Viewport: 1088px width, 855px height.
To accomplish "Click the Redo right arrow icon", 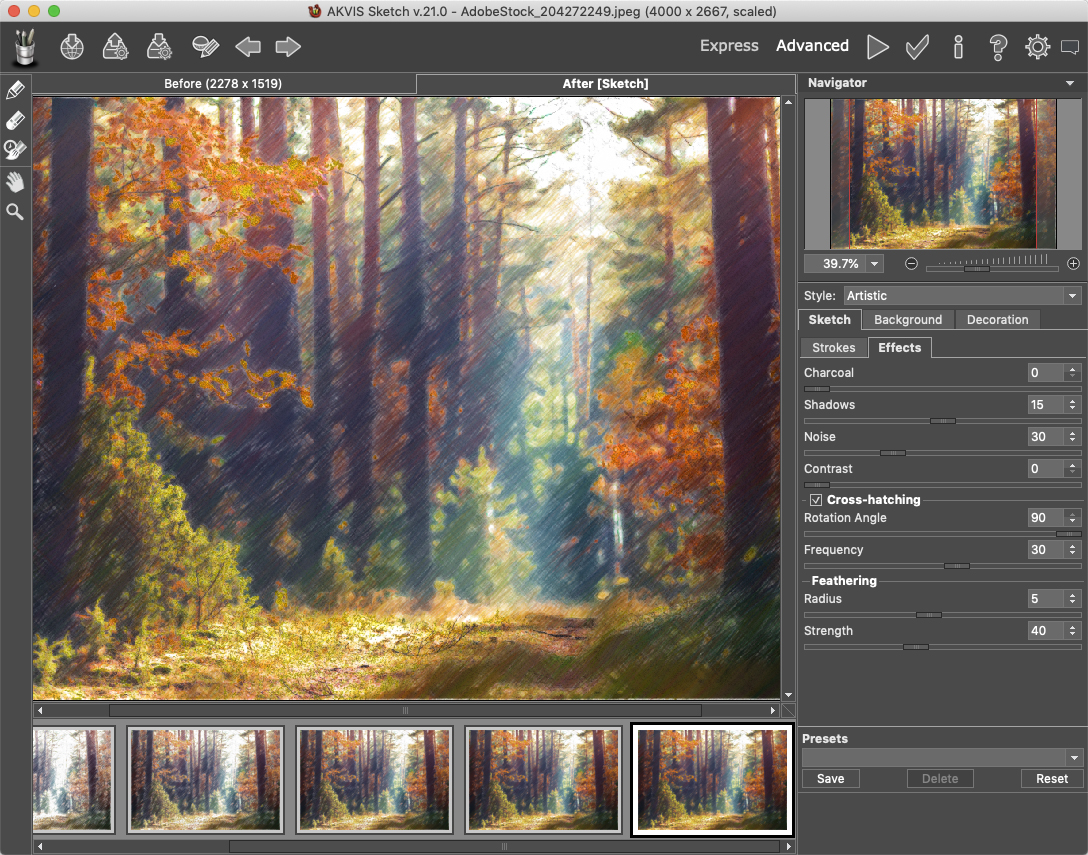I will coord(288,46).
